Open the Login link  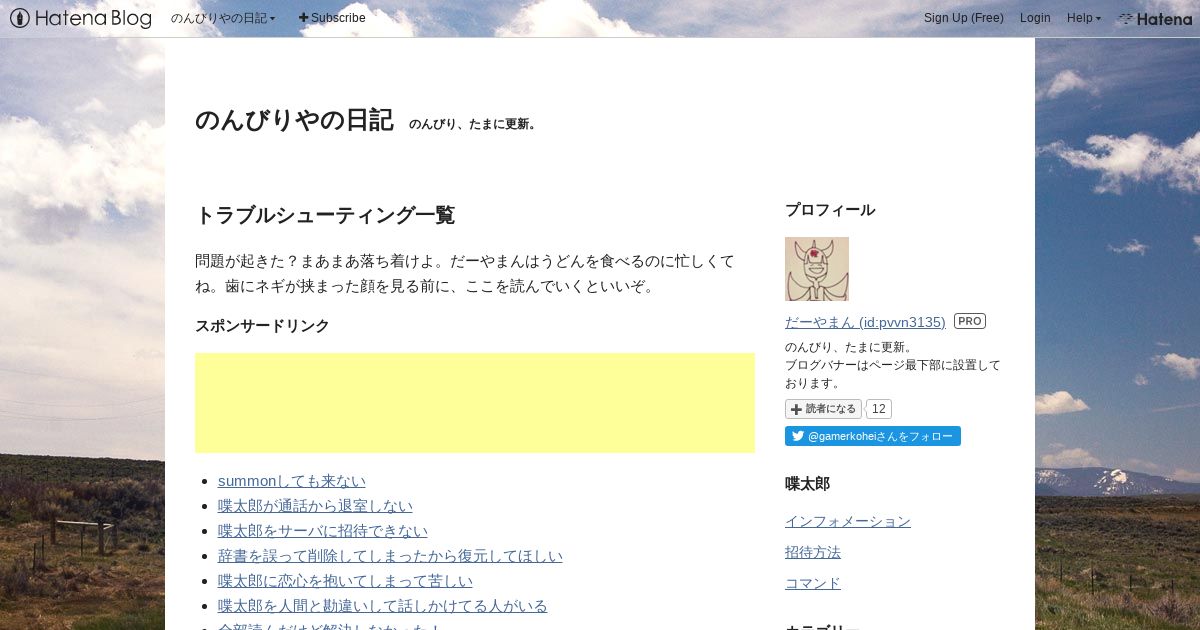tap(1035, 18)
